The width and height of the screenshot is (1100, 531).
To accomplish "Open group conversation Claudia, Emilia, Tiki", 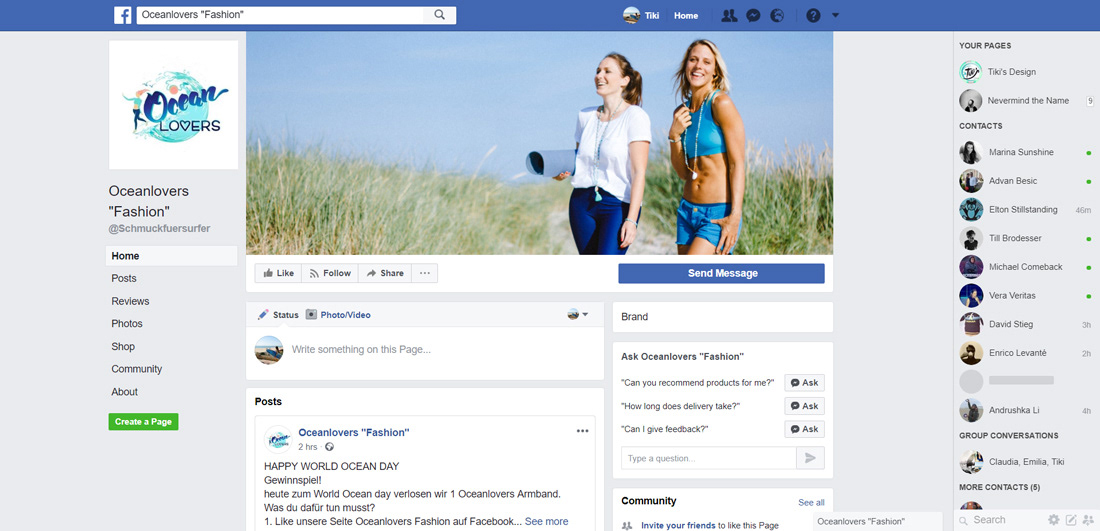I will pyautogui.click(x=1026, y=462).
